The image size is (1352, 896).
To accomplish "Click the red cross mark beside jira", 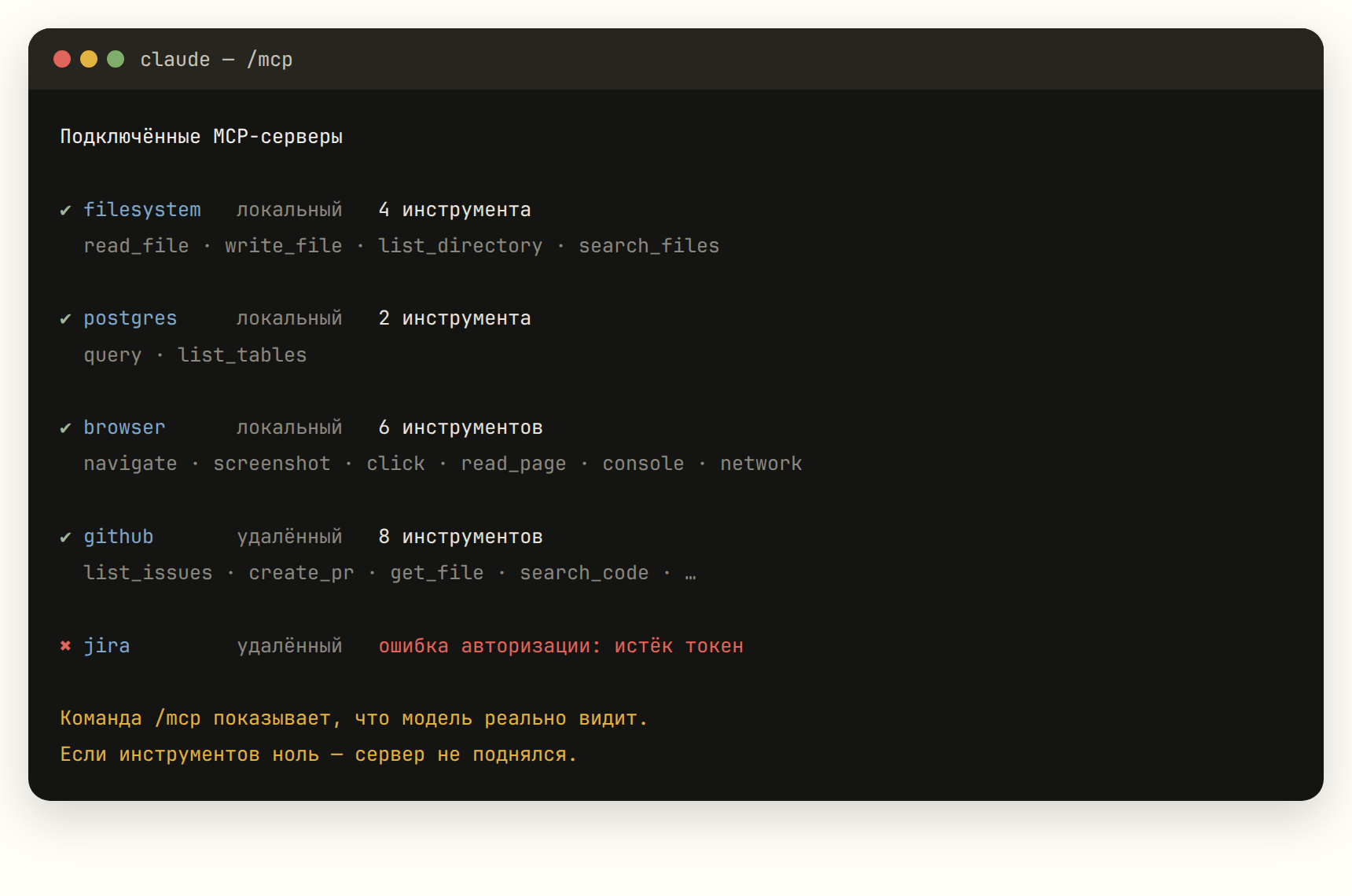I will pyautogui.click(x=65, y=645).
